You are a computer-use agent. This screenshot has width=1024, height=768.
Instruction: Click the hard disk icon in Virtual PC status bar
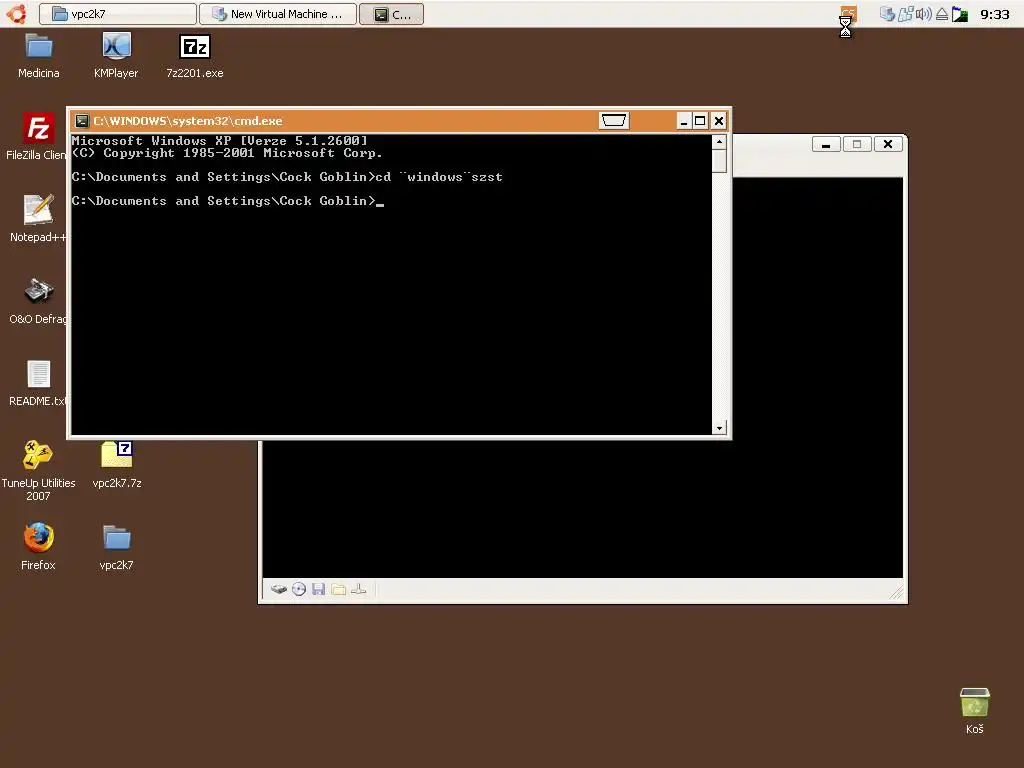[x=279, y=589]
